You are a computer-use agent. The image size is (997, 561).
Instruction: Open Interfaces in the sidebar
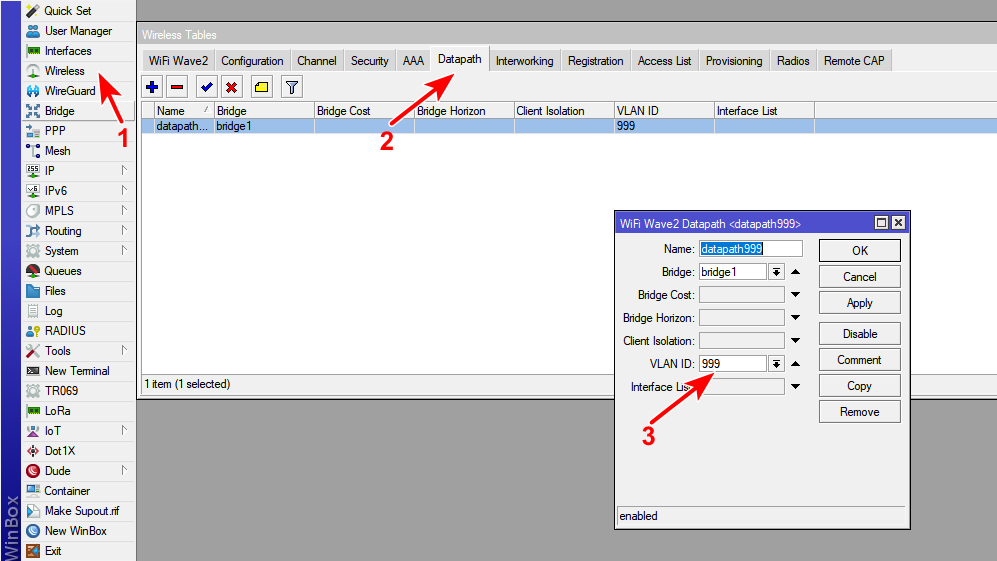coord(79,51)
